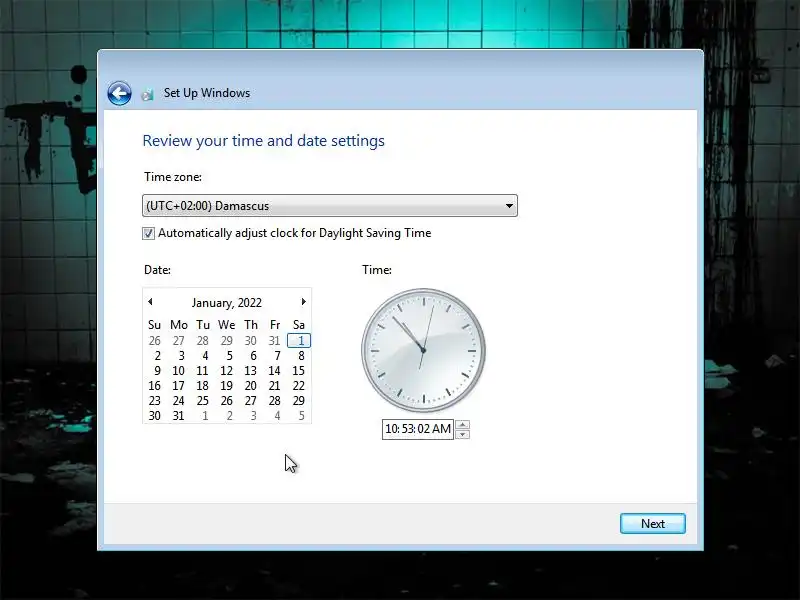The height and width of the screenshot is (600, 800).
Task: Select January 30 in the calendar
Action: (155, 416)
